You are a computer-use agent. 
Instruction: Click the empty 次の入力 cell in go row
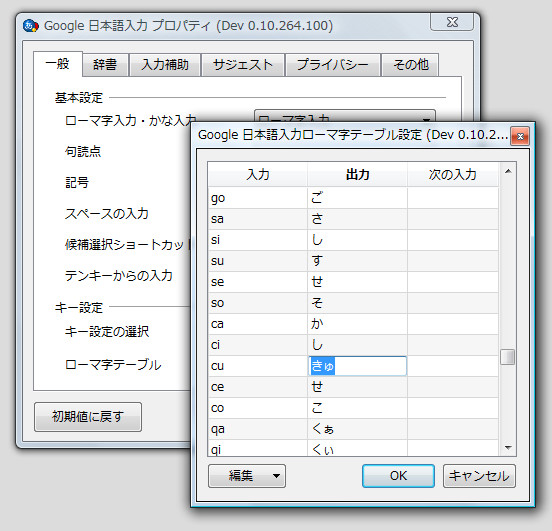click(453, 198)
